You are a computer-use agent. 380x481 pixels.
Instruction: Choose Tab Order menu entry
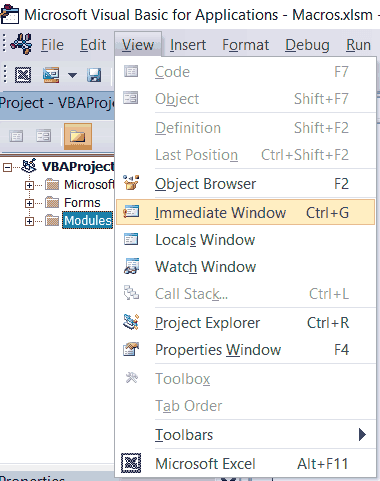click(x=245, y=406)
